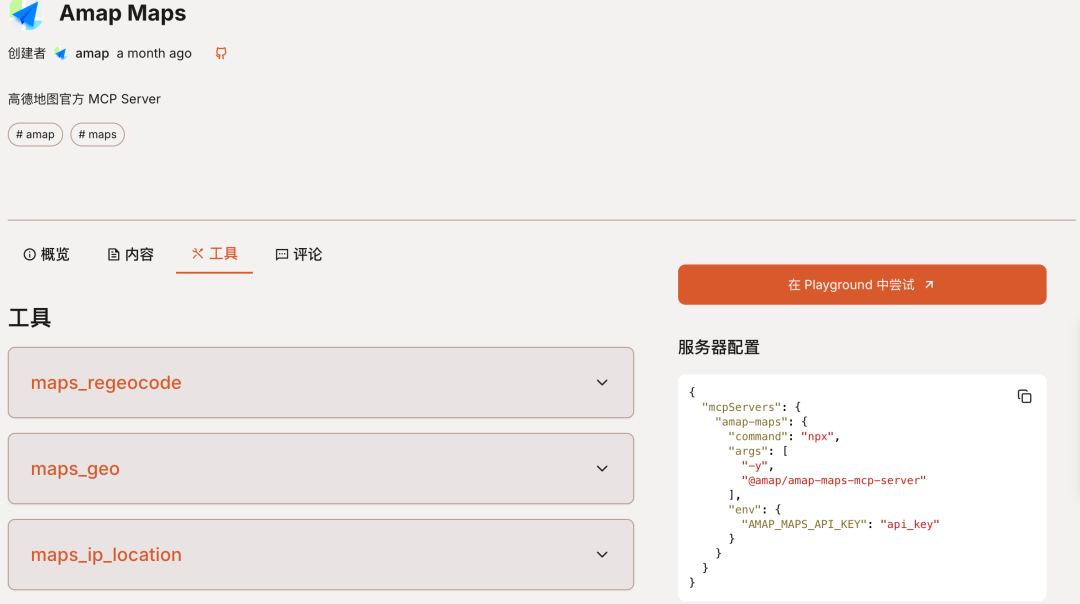Click the maps_geo tool name
The width and height of the screenshot is (1080, 604).
pyautogui.click(x=75, y=469)
